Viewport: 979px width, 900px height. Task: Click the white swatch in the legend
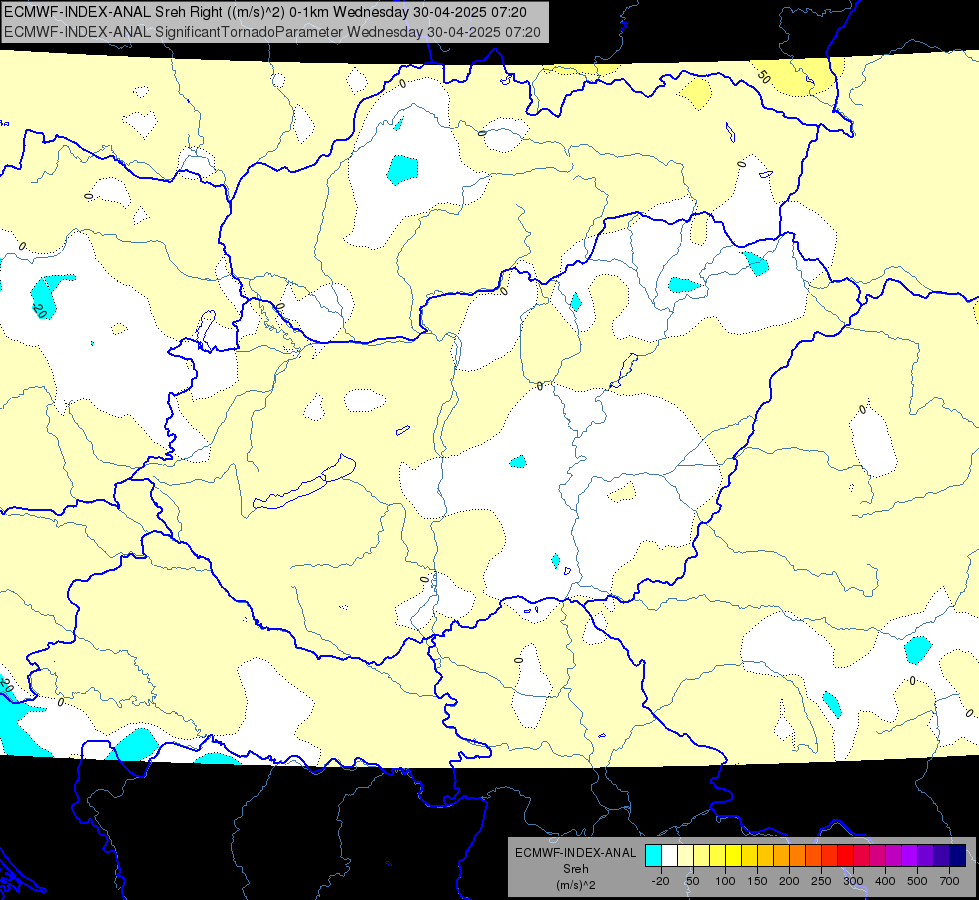[669, 855]
